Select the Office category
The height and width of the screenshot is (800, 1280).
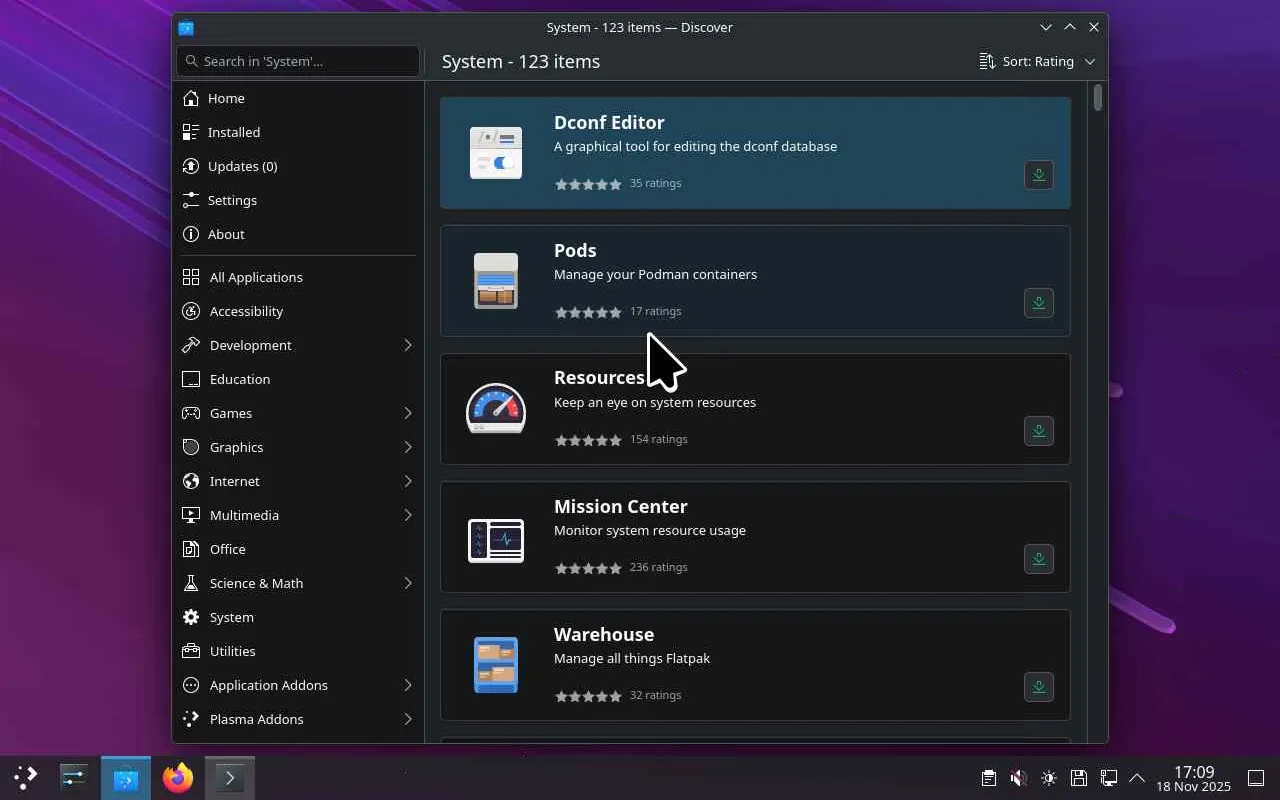point(298,549)
